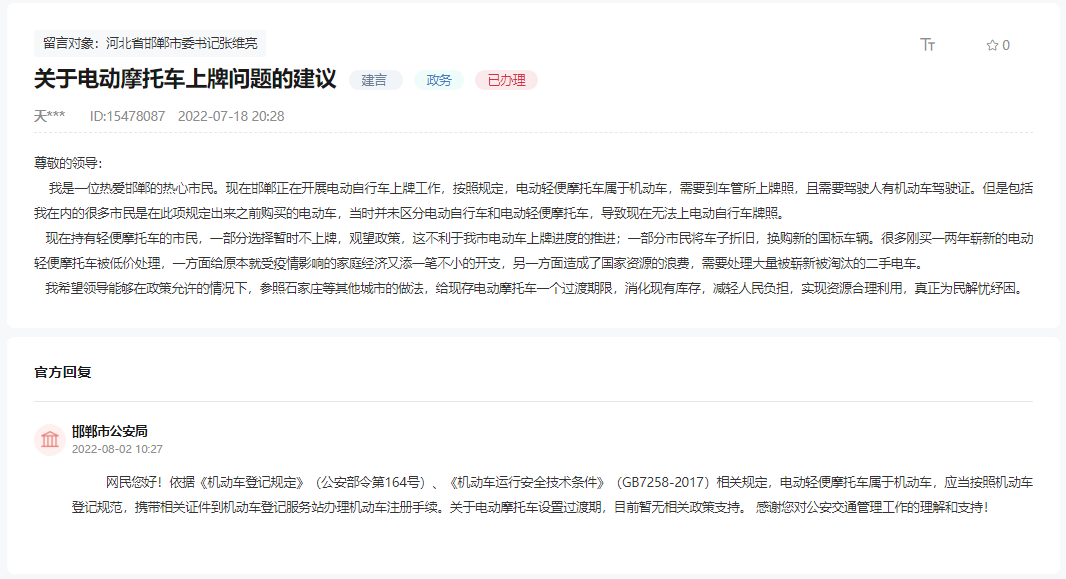The image size is (1066, 579).
Task: Open the 留言对象 recipient label
Action: pyautogui.click(x=150, y=43)
